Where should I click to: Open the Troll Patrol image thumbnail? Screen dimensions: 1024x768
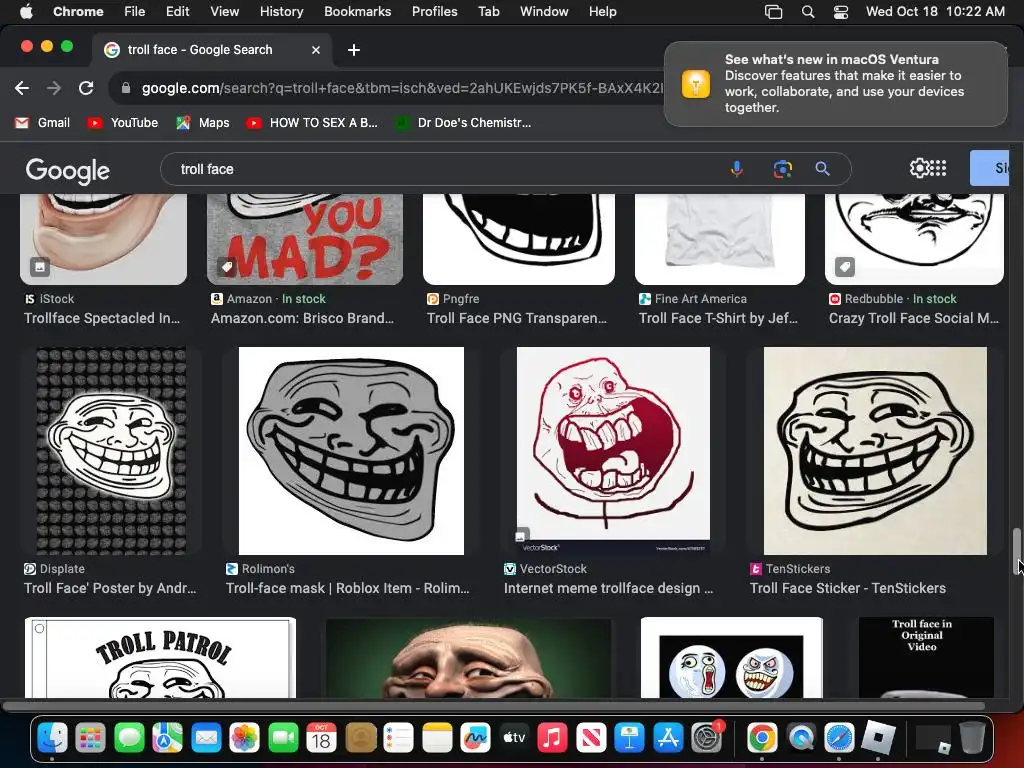160,658
